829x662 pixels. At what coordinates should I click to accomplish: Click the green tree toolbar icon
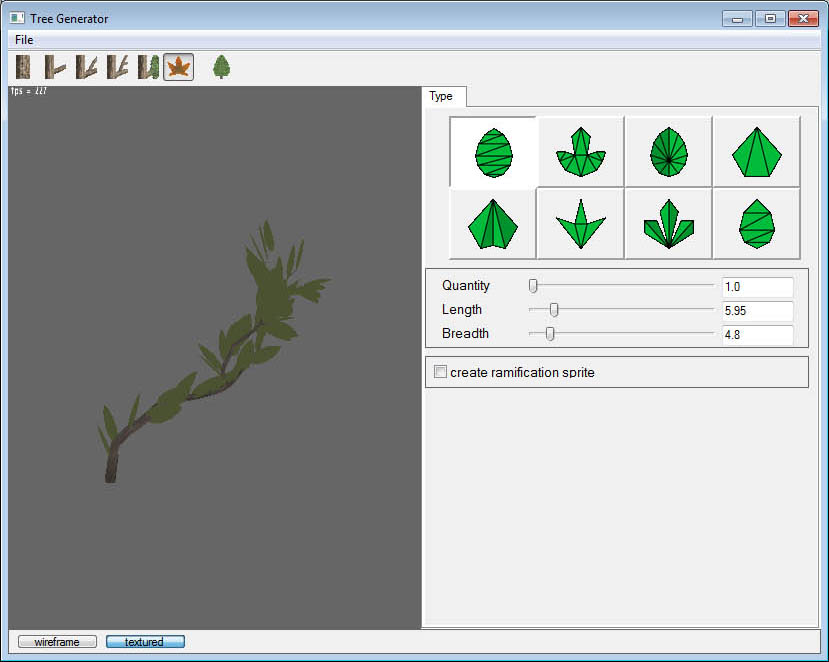point(221,67)
